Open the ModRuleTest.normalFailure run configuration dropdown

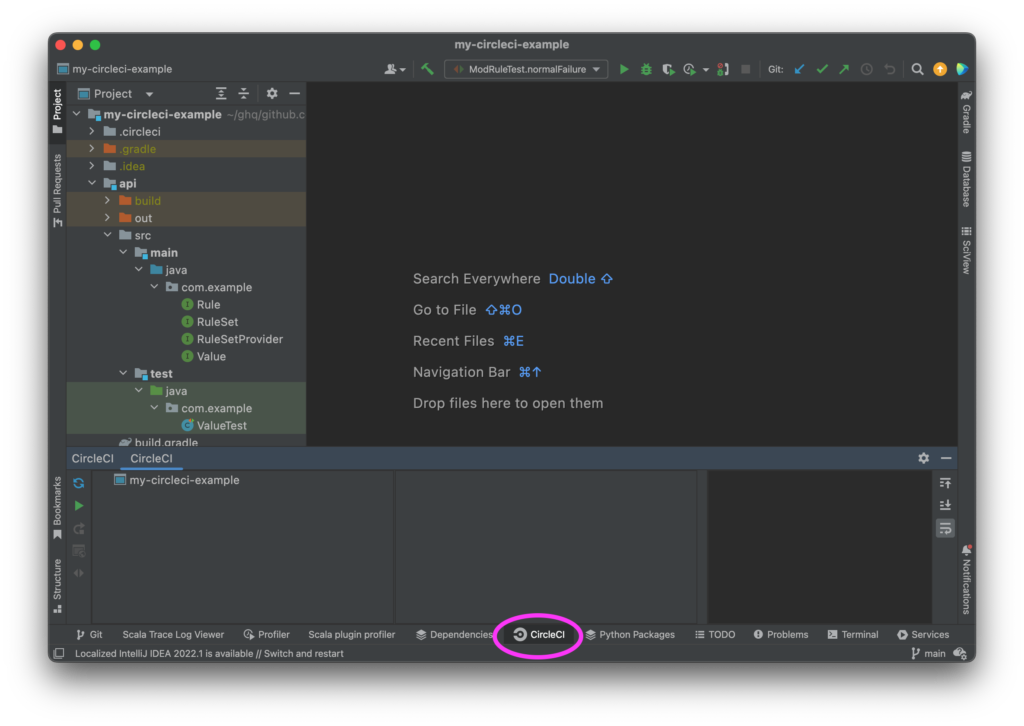click(526, 69)
